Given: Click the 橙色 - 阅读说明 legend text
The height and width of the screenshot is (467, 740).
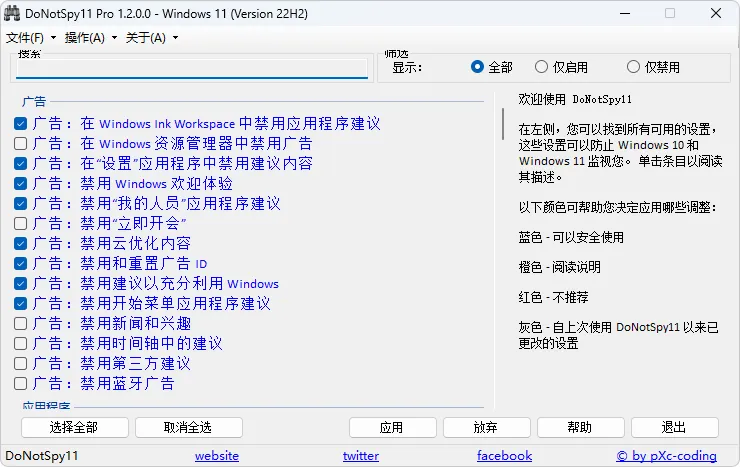Looking at the screenshot, I should [559, 267].
